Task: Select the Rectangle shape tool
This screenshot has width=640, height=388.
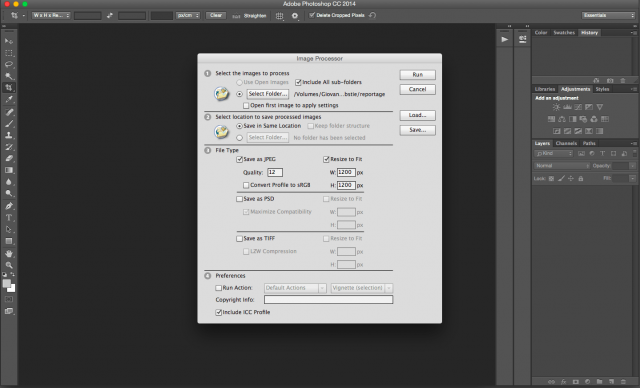Action: coord(9,241)
